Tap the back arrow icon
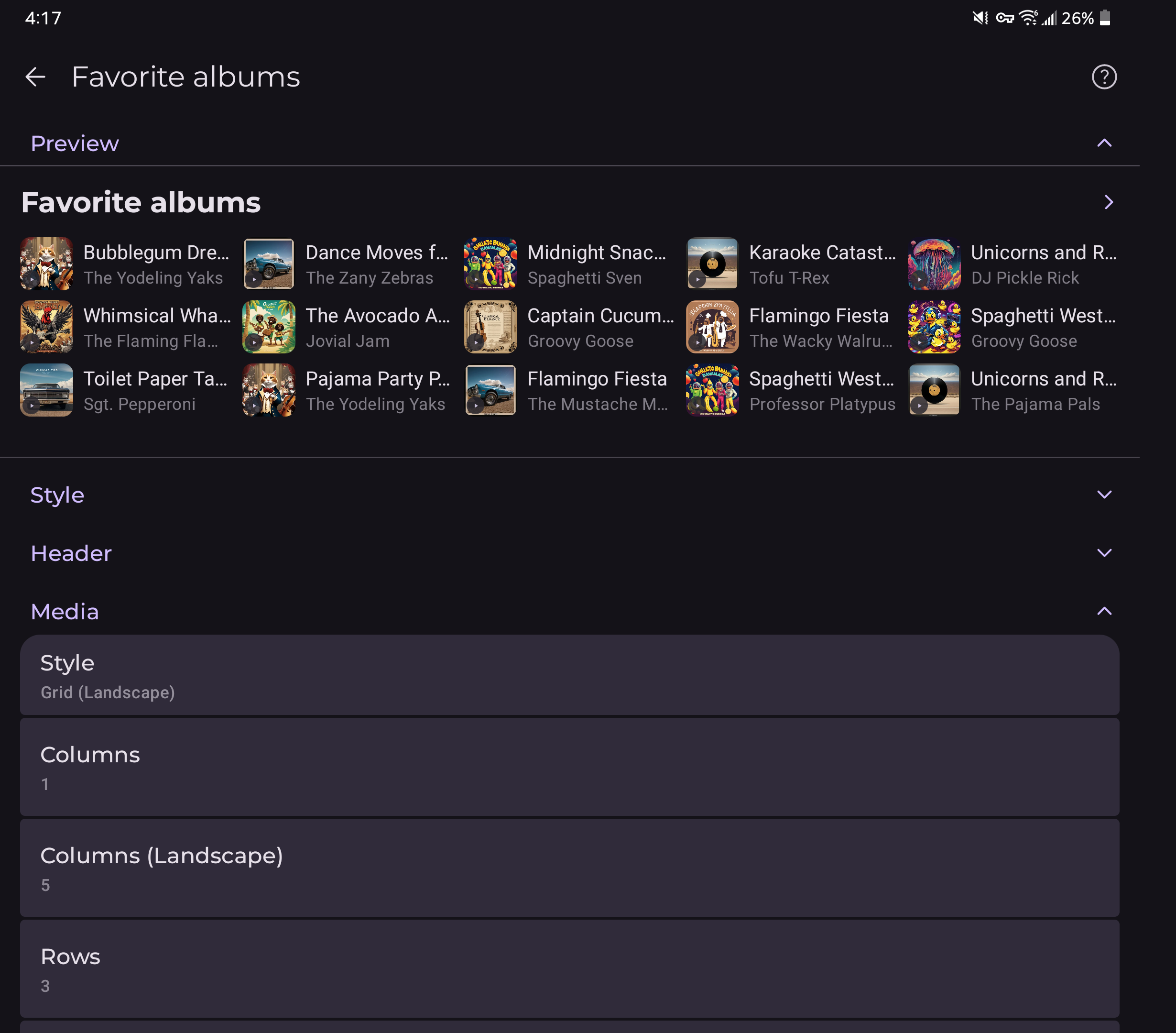This screenshot has height=1033, width=1176. 36,77
